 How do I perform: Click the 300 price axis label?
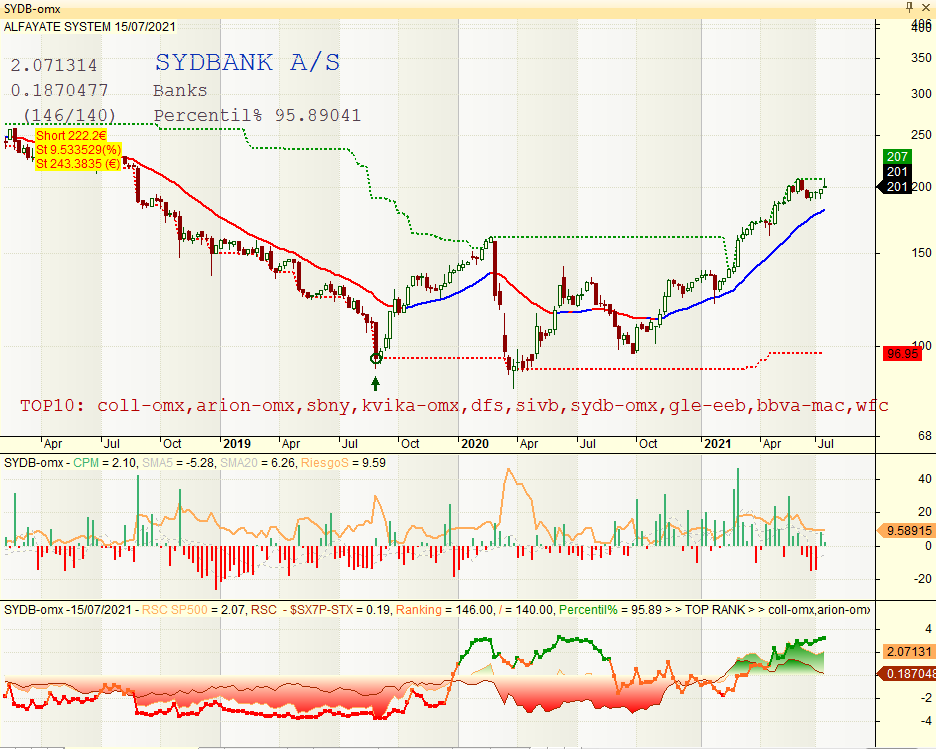[921, 94]
